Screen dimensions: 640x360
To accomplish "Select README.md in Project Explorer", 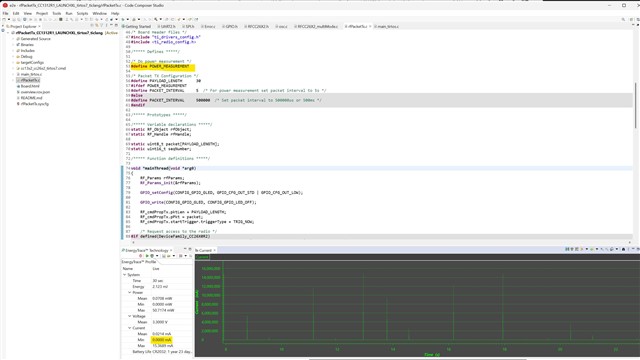I will (31, 98).
